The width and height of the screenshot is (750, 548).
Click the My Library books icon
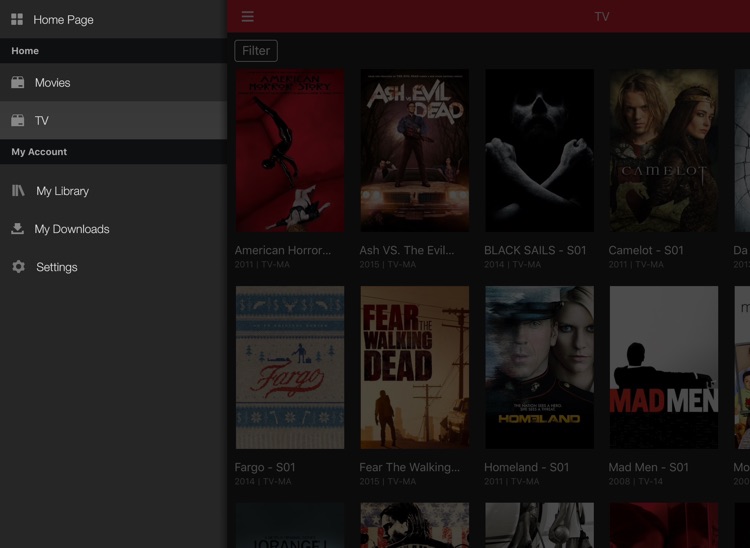click(18, 191)
